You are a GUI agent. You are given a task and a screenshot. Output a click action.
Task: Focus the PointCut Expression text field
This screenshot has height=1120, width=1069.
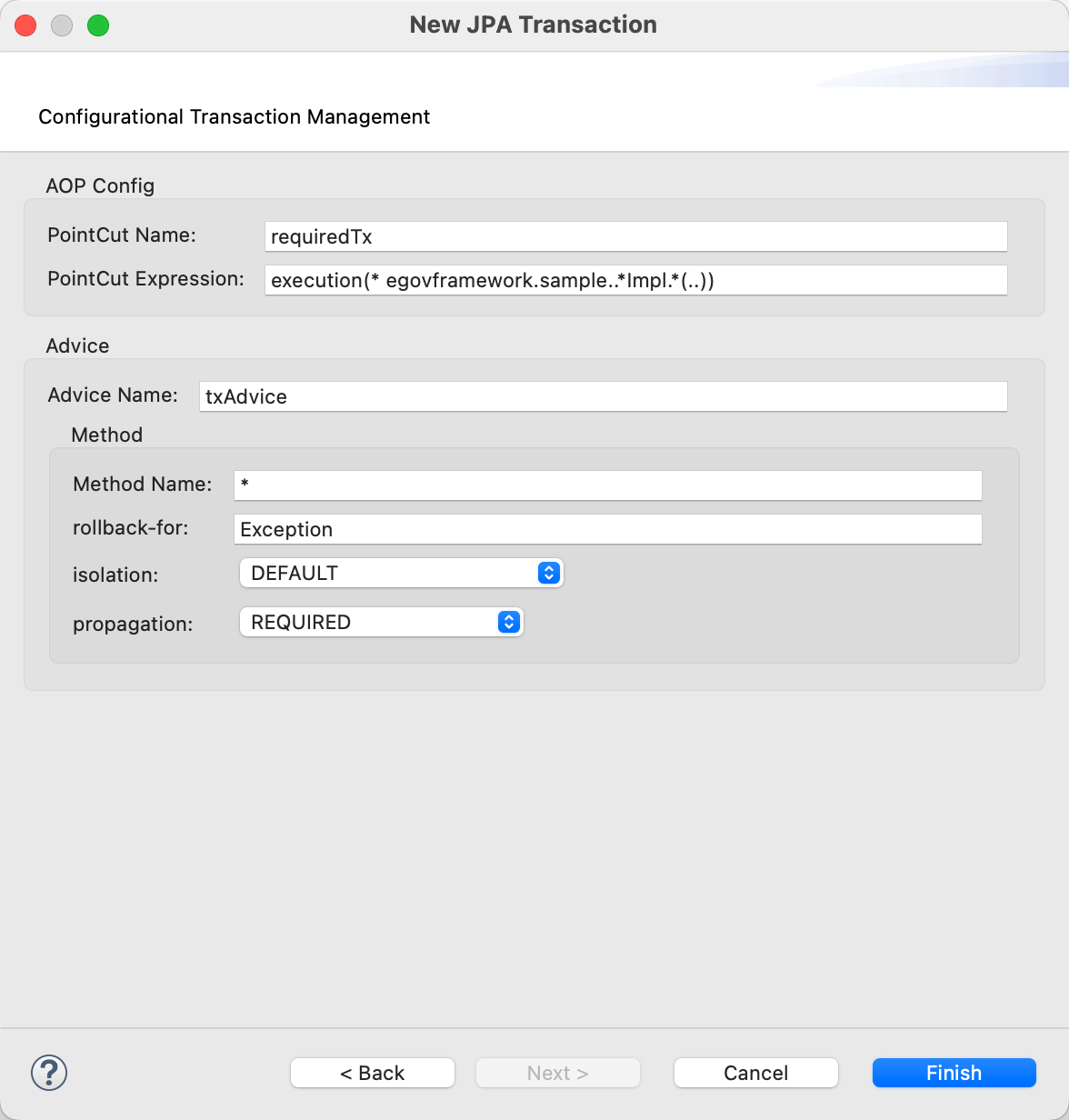point(635,280)
